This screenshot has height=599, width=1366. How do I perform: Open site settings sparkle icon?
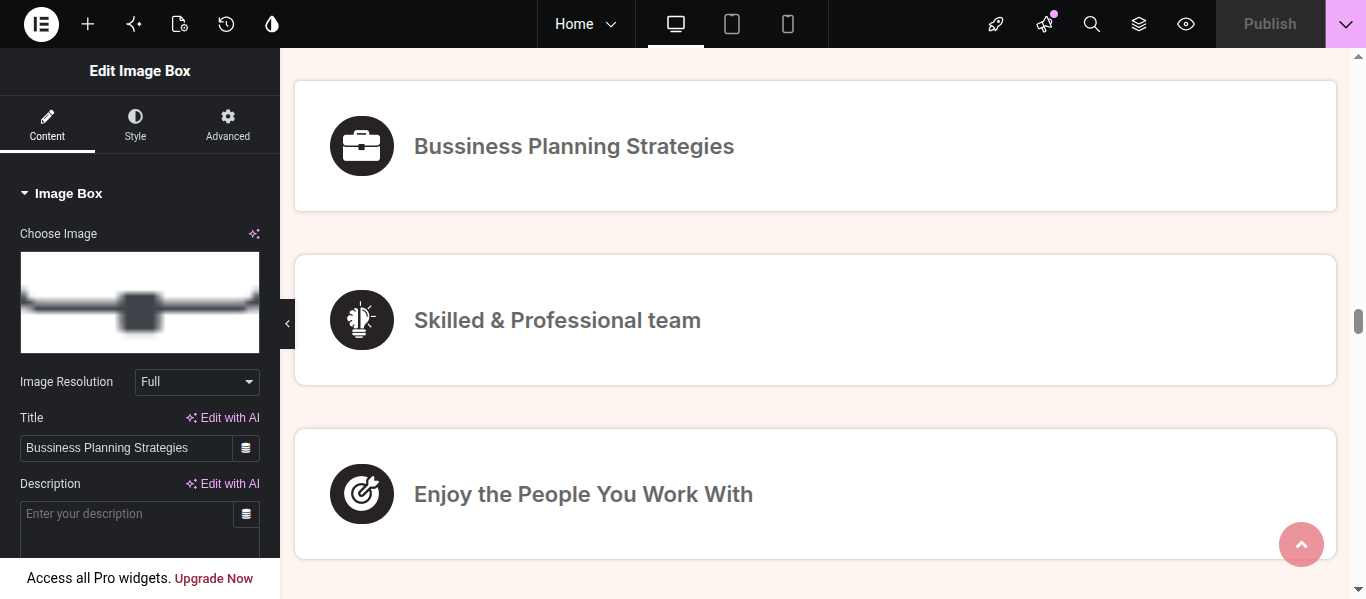coord(134,24)
